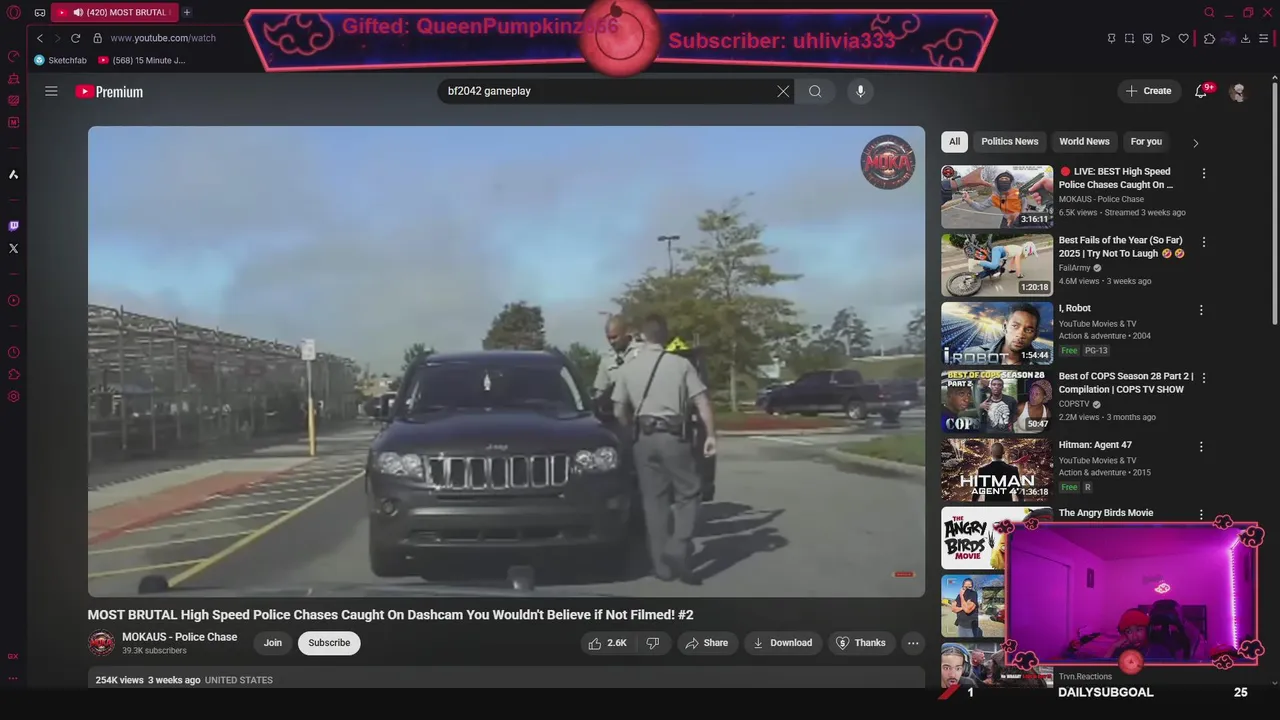Screen dimensions: 1280x720
Task: Open the MOKAUS - Police Chase channel name
Action: [179, 637]
